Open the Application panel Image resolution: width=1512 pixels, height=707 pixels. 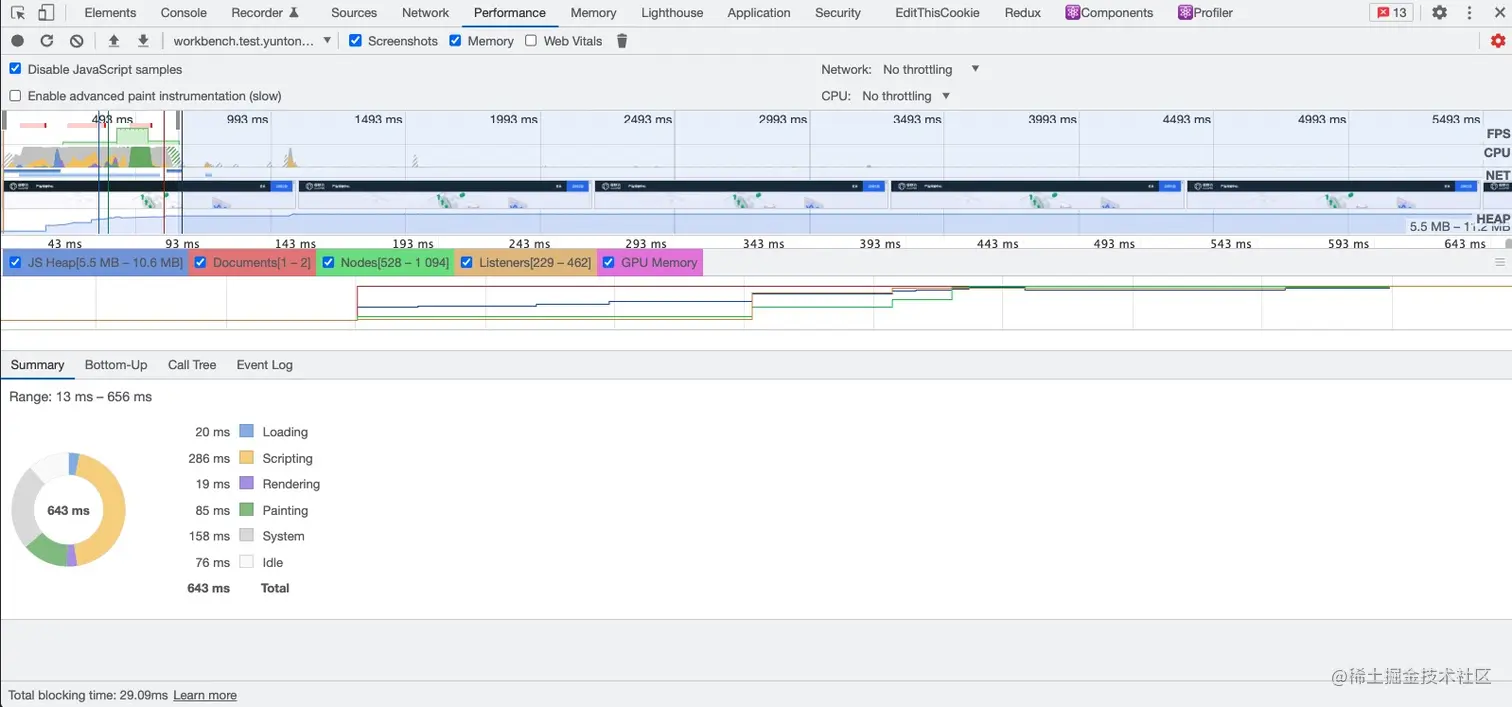point(759,13)
